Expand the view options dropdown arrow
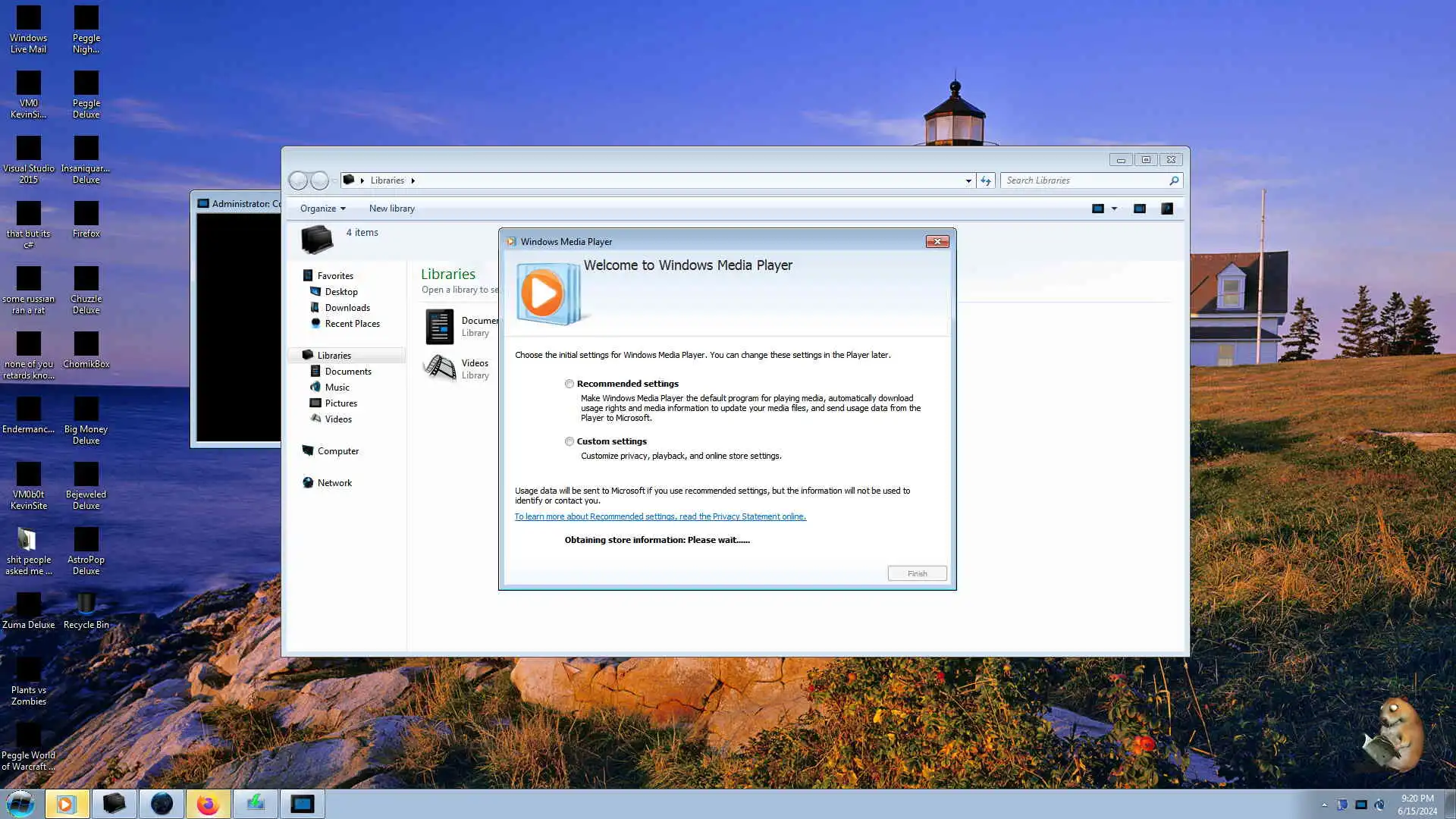1456x819 pixels. click(x=1114, y=209)
